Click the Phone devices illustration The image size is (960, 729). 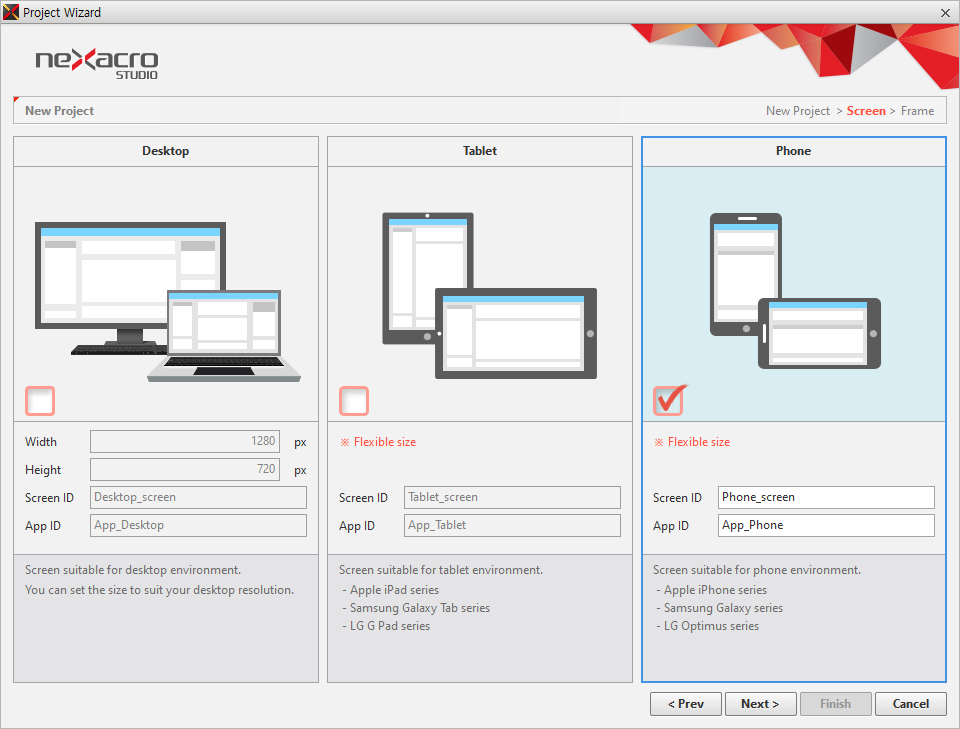coord(795,290)
